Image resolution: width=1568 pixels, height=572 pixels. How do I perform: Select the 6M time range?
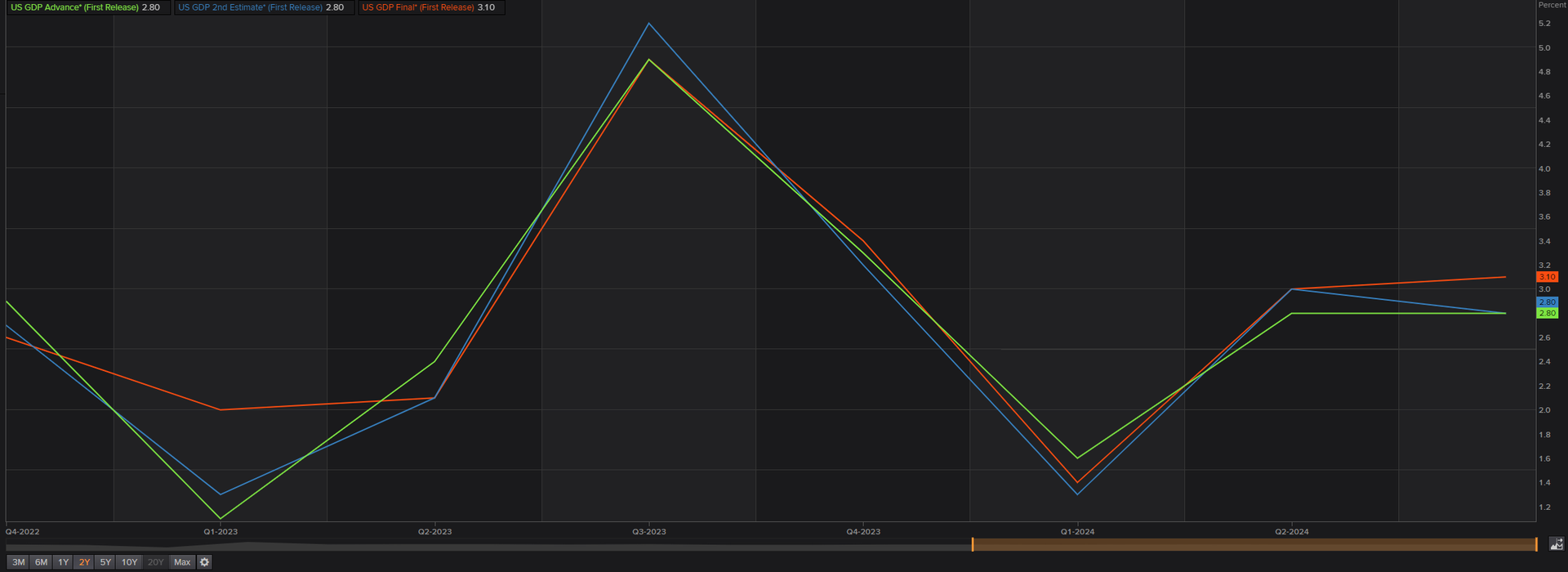[x=41, y=562]
